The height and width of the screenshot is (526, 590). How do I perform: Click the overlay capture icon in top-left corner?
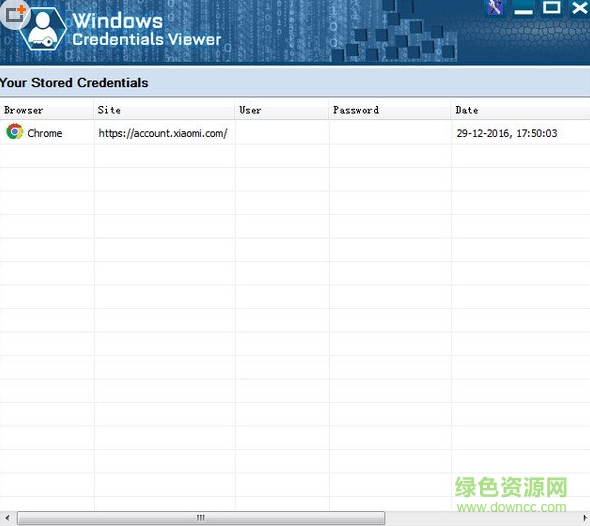(x=15, y=14)
